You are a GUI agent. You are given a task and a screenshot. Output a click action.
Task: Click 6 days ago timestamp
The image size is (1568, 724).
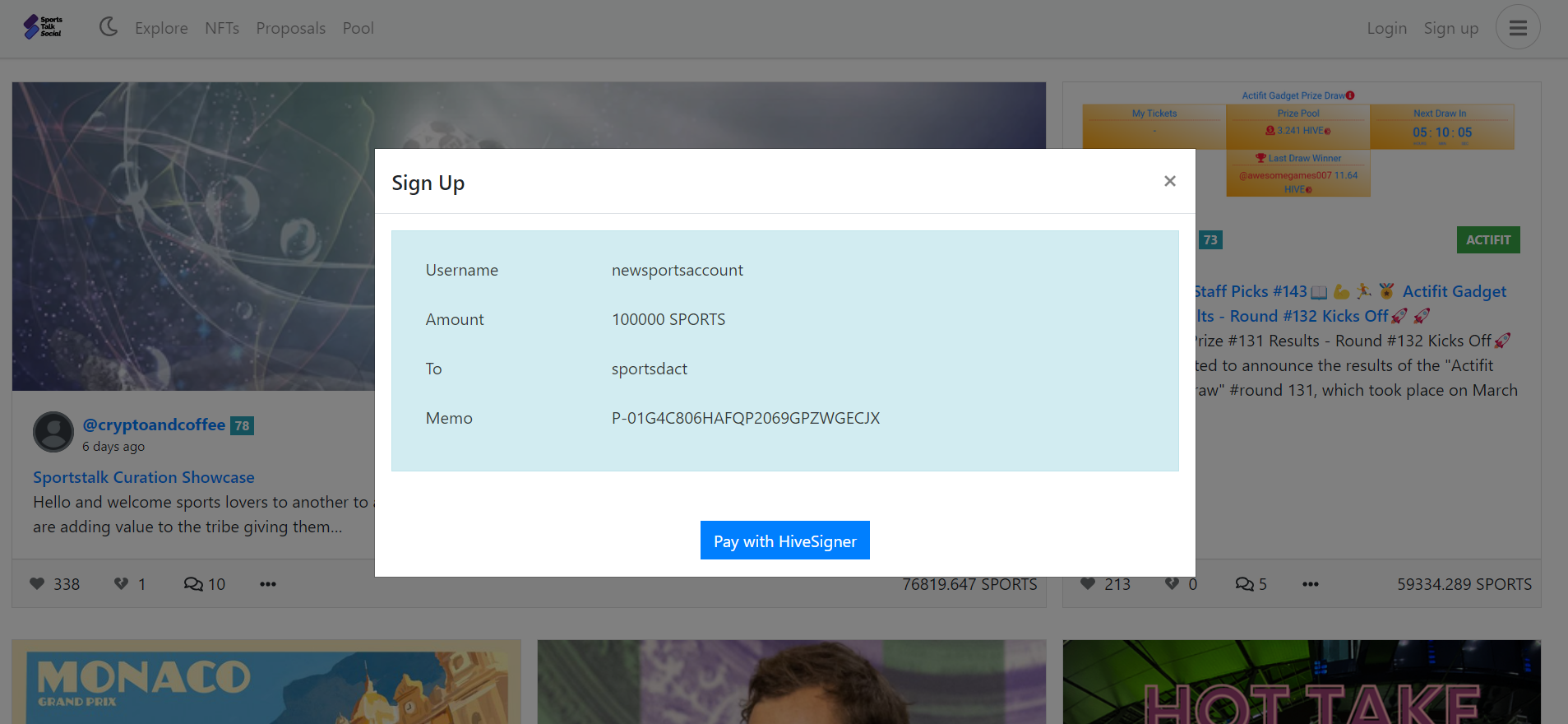[113, 447]
